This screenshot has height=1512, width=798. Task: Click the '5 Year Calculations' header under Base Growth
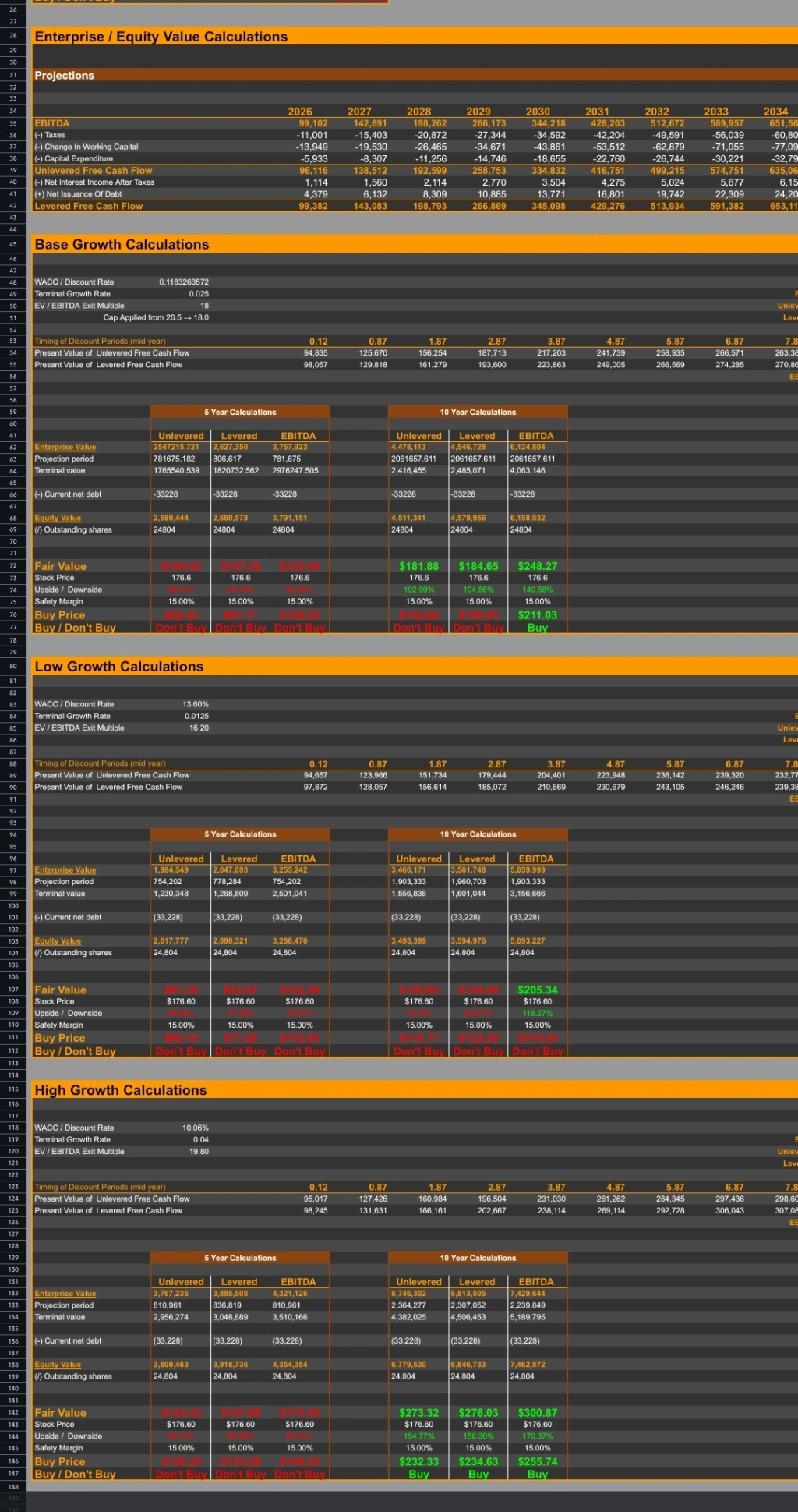[x=240, y=412]
